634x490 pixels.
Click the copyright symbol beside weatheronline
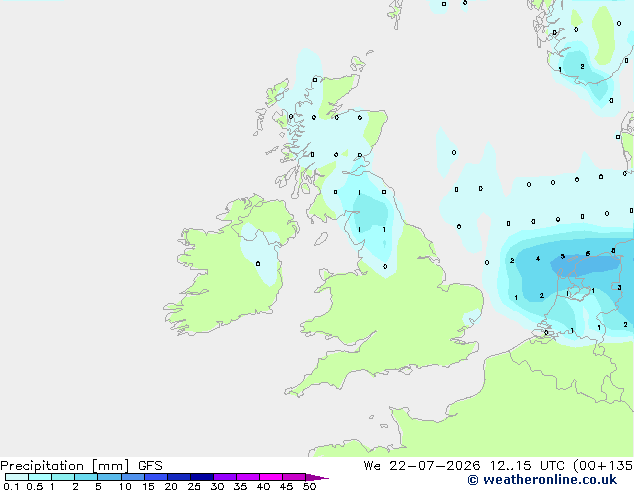(x=473, y=480)
